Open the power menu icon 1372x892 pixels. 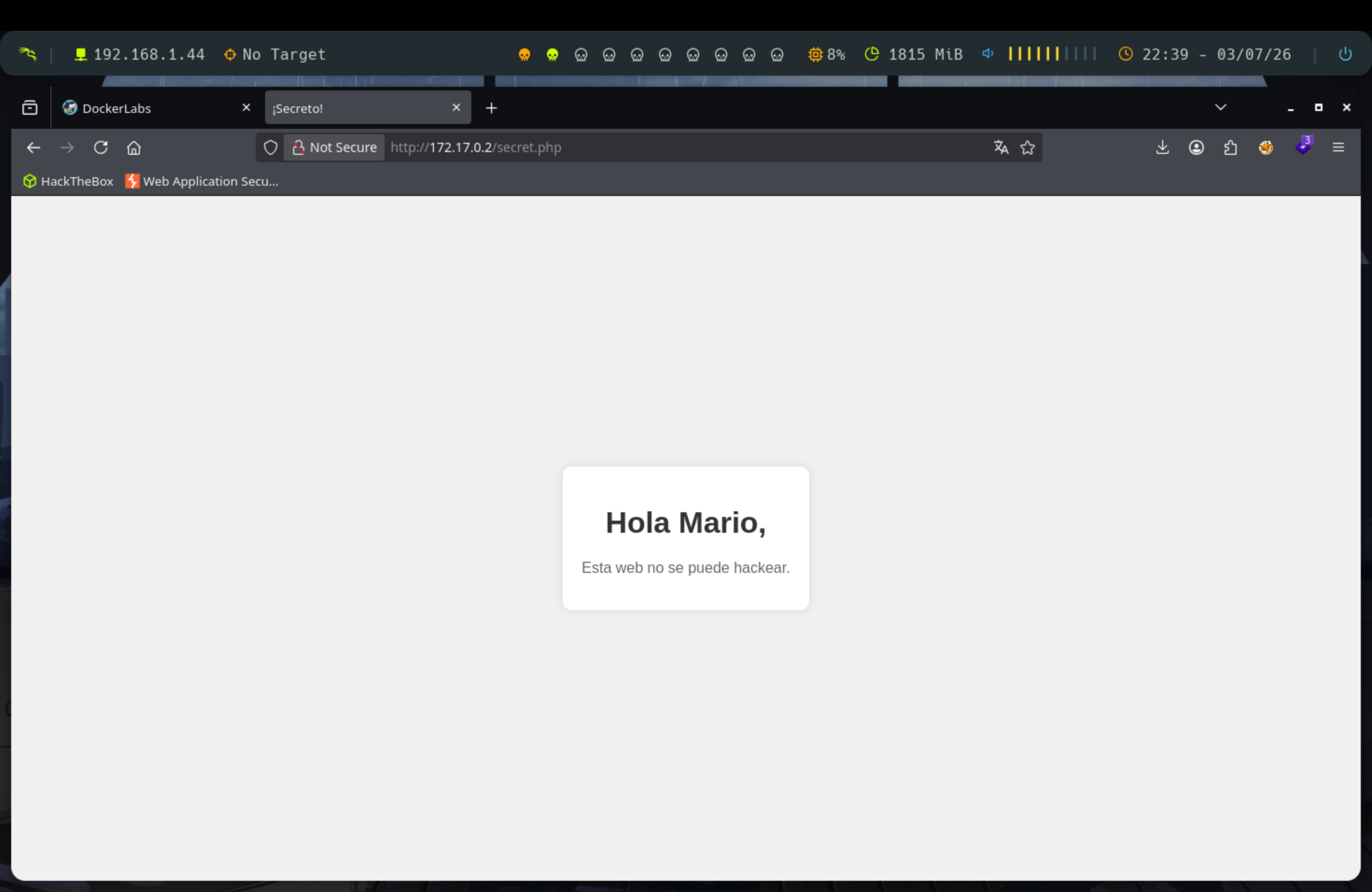tap(1345, 54)
